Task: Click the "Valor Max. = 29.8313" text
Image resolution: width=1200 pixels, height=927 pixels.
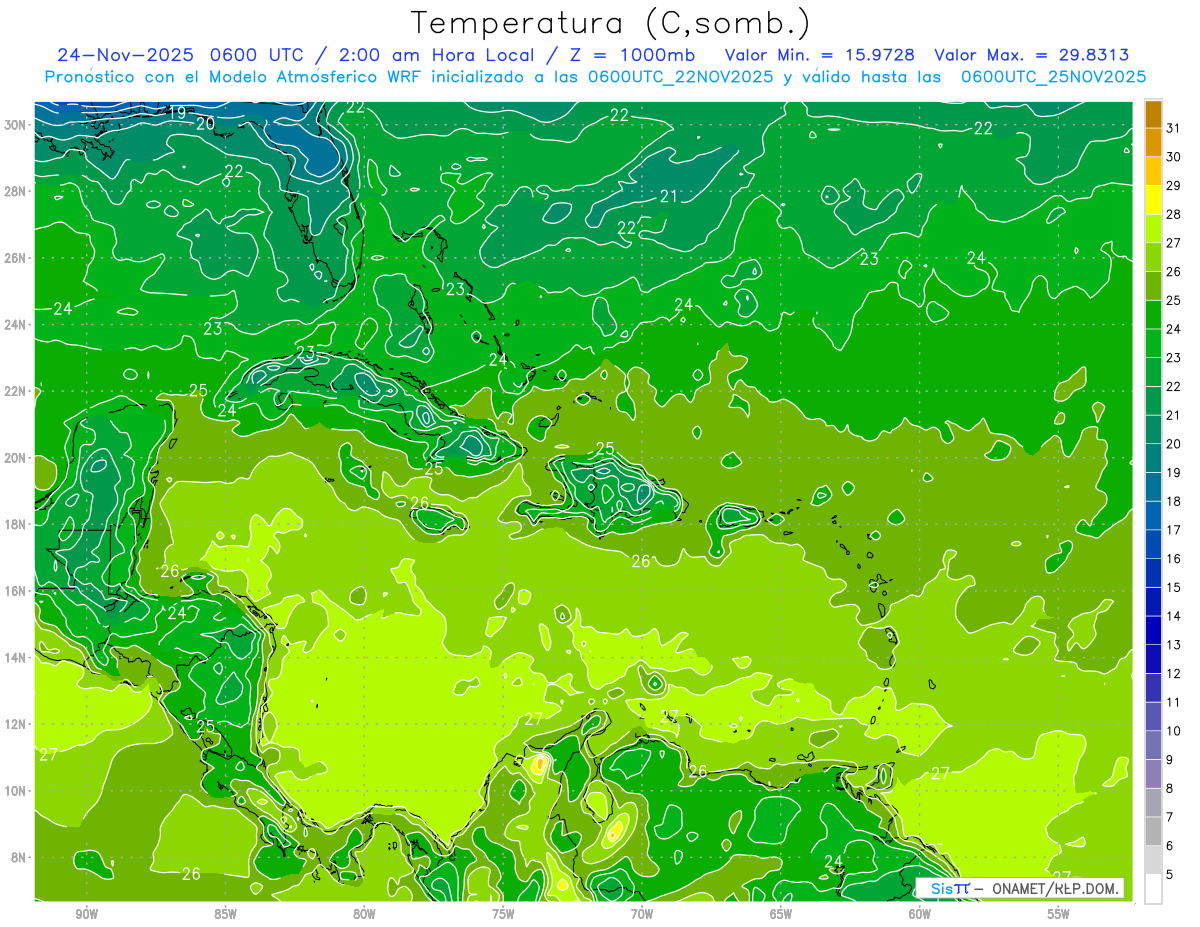Action: [1032, 55]
